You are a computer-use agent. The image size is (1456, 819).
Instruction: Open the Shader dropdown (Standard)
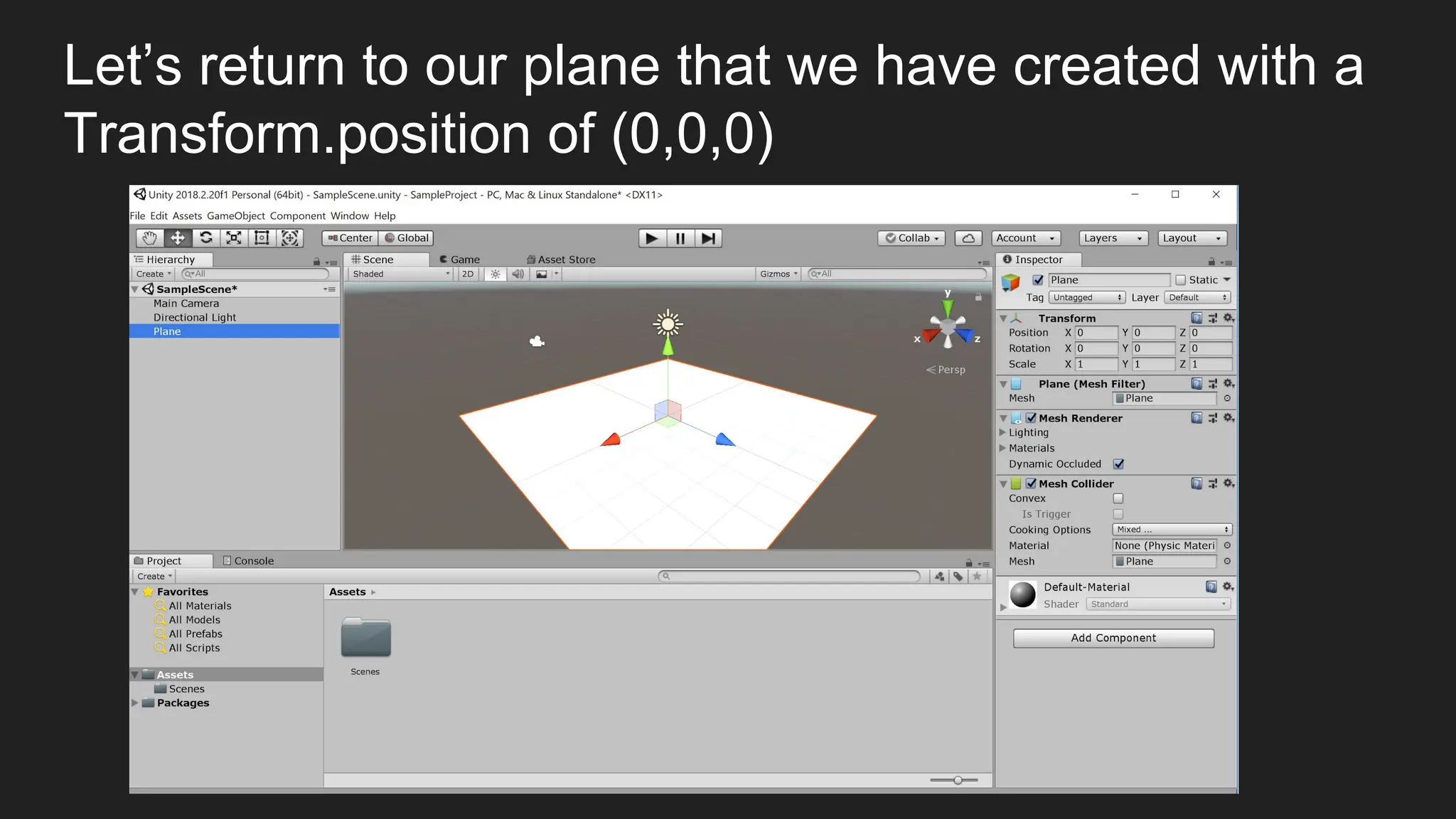point(1158,604)
